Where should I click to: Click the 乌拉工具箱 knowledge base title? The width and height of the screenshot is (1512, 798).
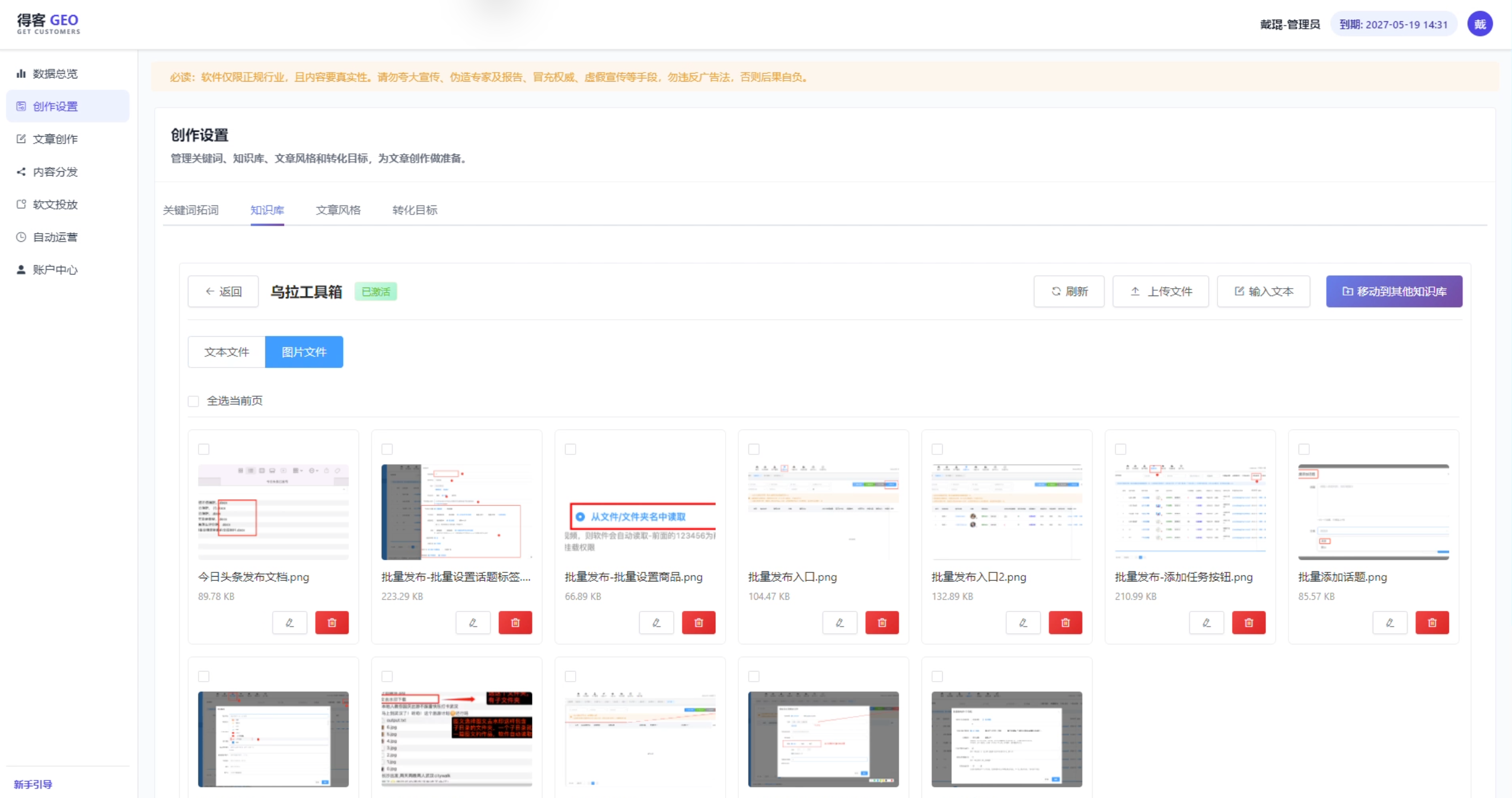click(306, 292)
